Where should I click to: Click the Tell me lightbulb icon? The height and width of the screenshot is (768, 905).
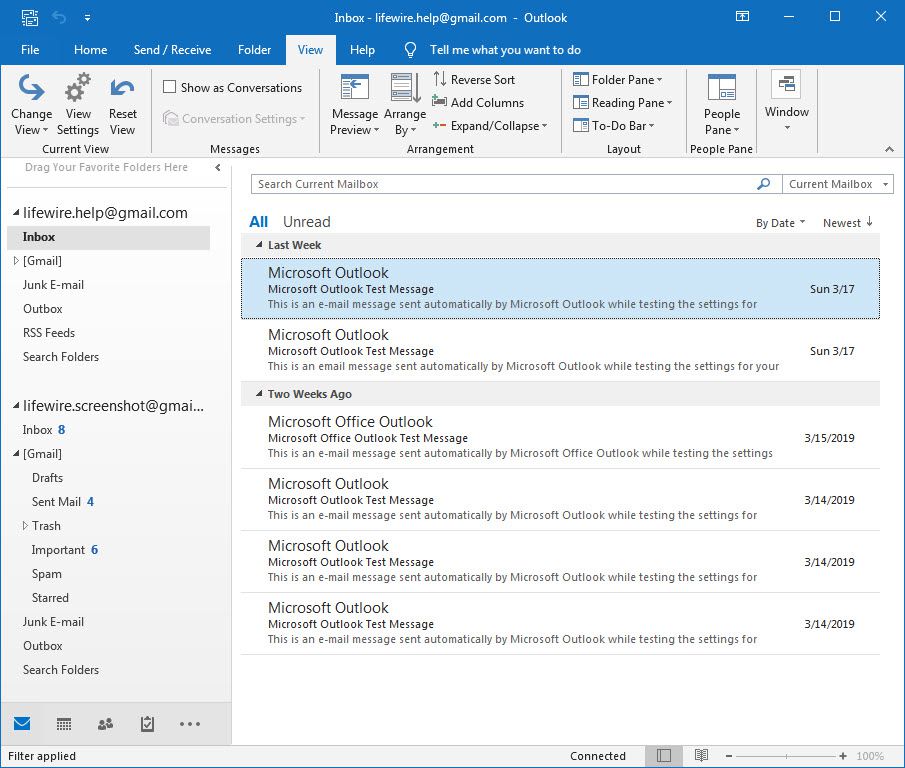[410, 50]
